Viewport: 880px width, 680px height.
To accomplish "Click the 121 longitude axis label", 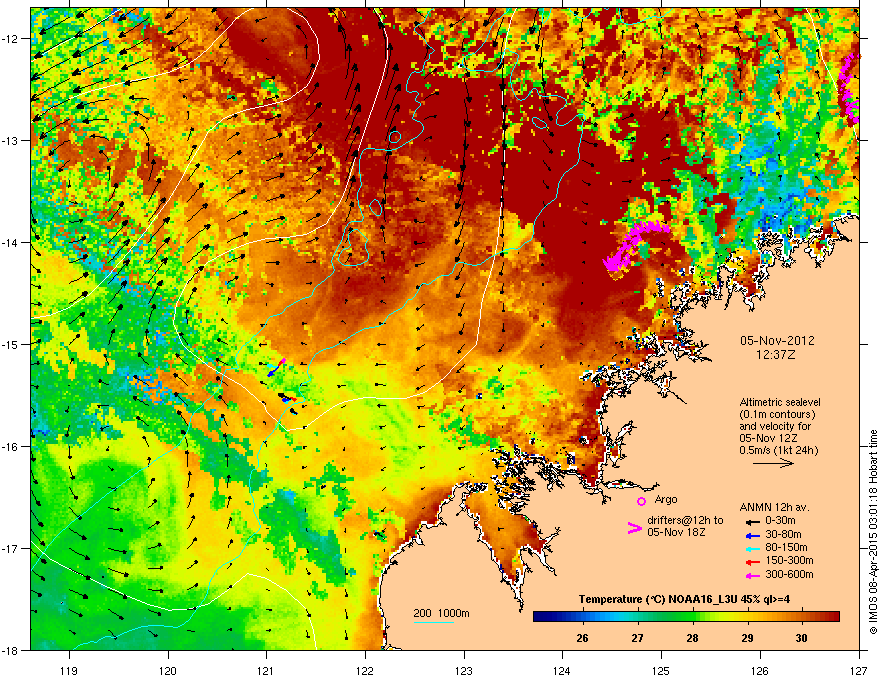I will [x=267, y=670].
